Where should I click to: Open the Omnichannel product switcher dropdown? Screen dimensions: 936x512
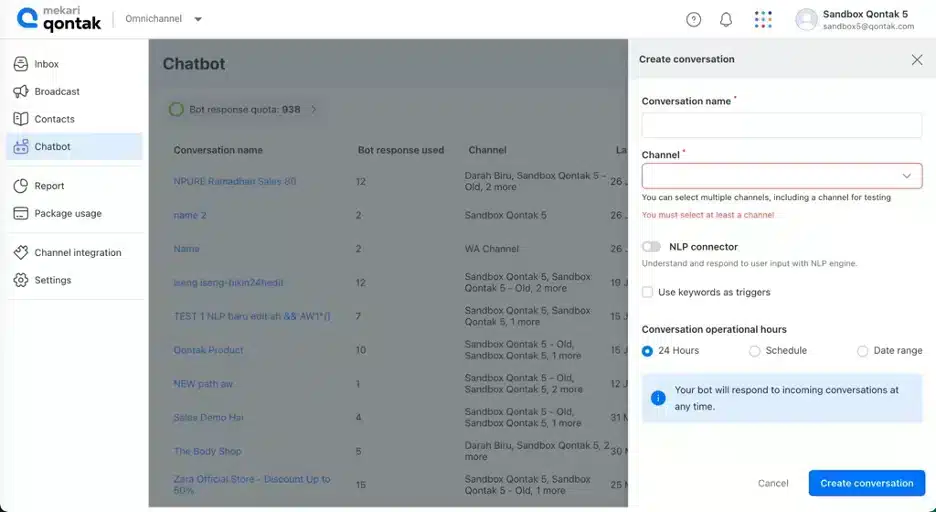(x=164, y=19)
